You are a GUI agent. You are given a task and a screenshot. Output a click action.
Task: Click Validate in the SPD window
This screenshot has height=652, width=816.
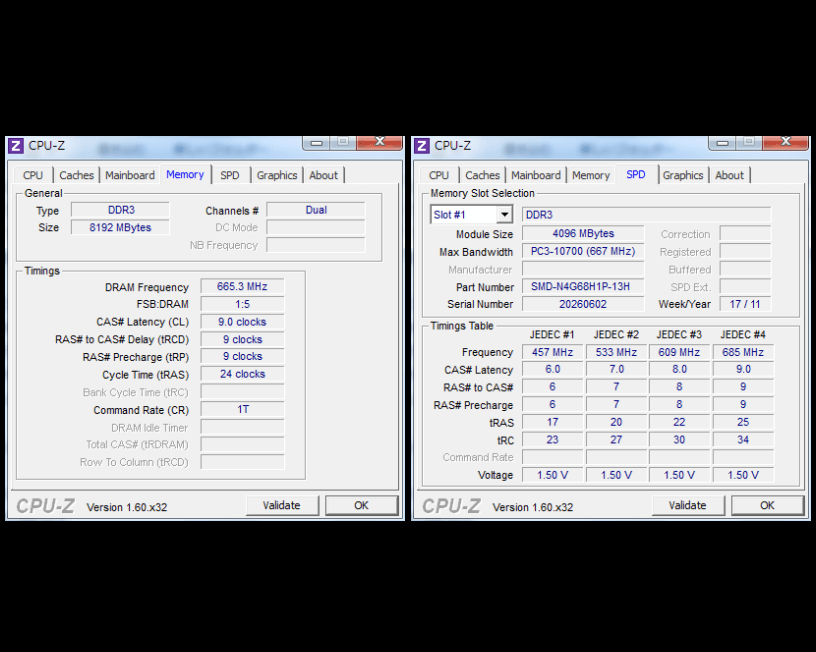[687, 505]
